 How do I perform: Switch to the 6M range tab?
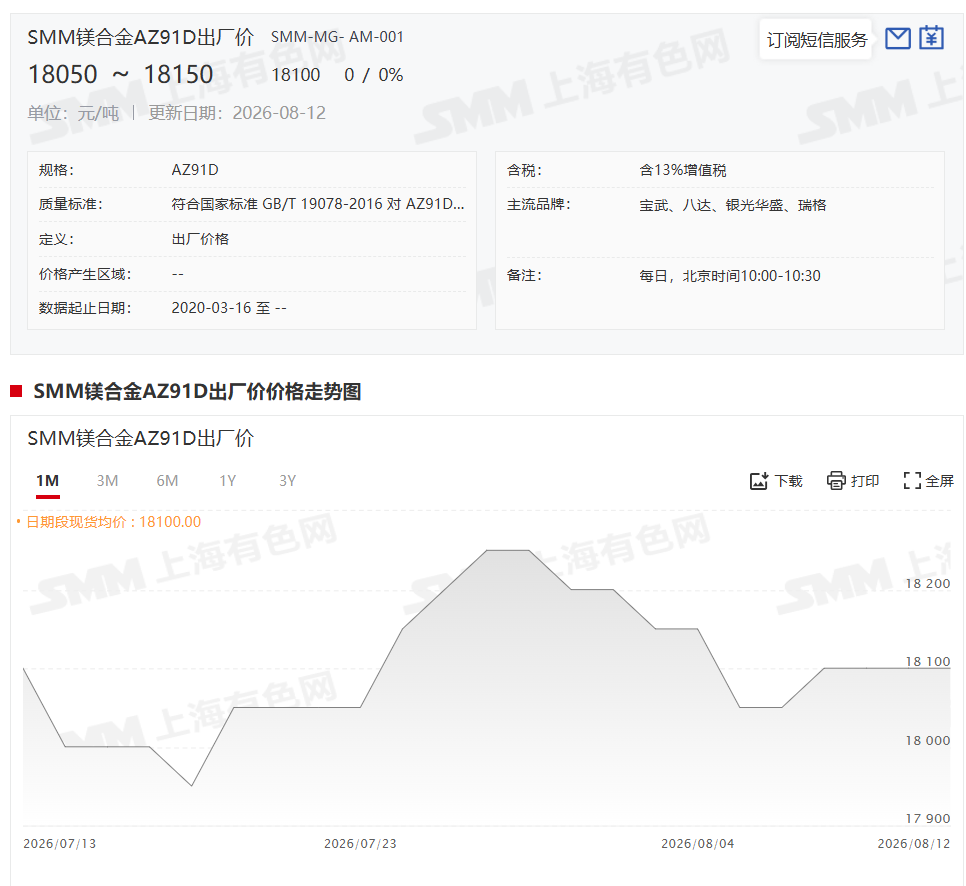click(x=167, y=481)
